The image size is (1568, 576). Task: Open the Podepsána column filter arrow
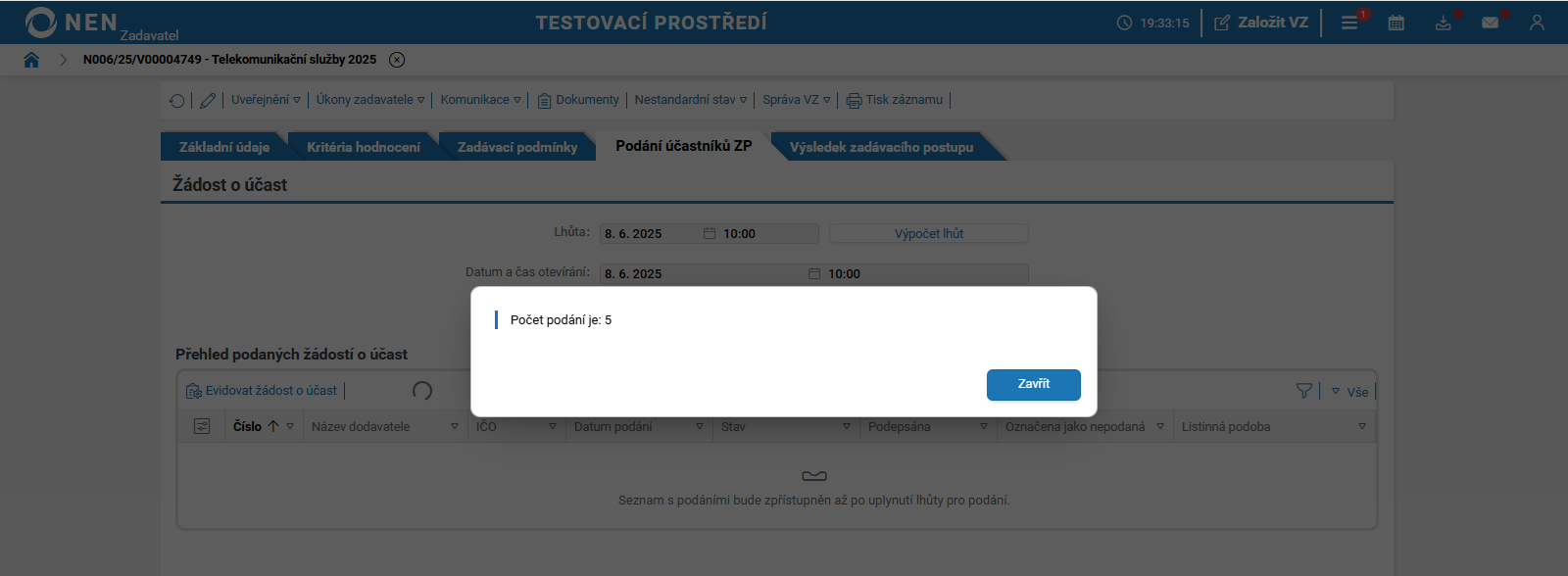pyautogui.click(x=984, y=426)
